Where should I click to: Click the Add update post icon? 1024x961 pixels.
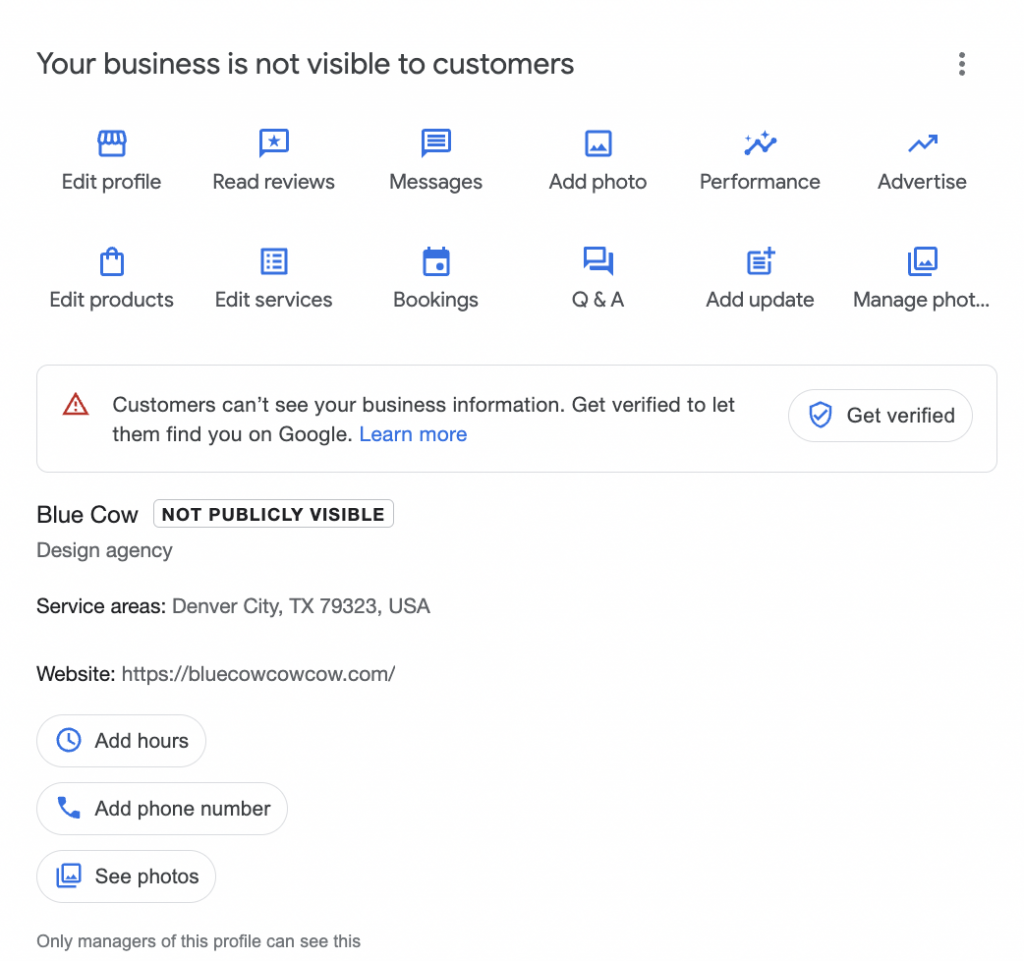[760, 262]
